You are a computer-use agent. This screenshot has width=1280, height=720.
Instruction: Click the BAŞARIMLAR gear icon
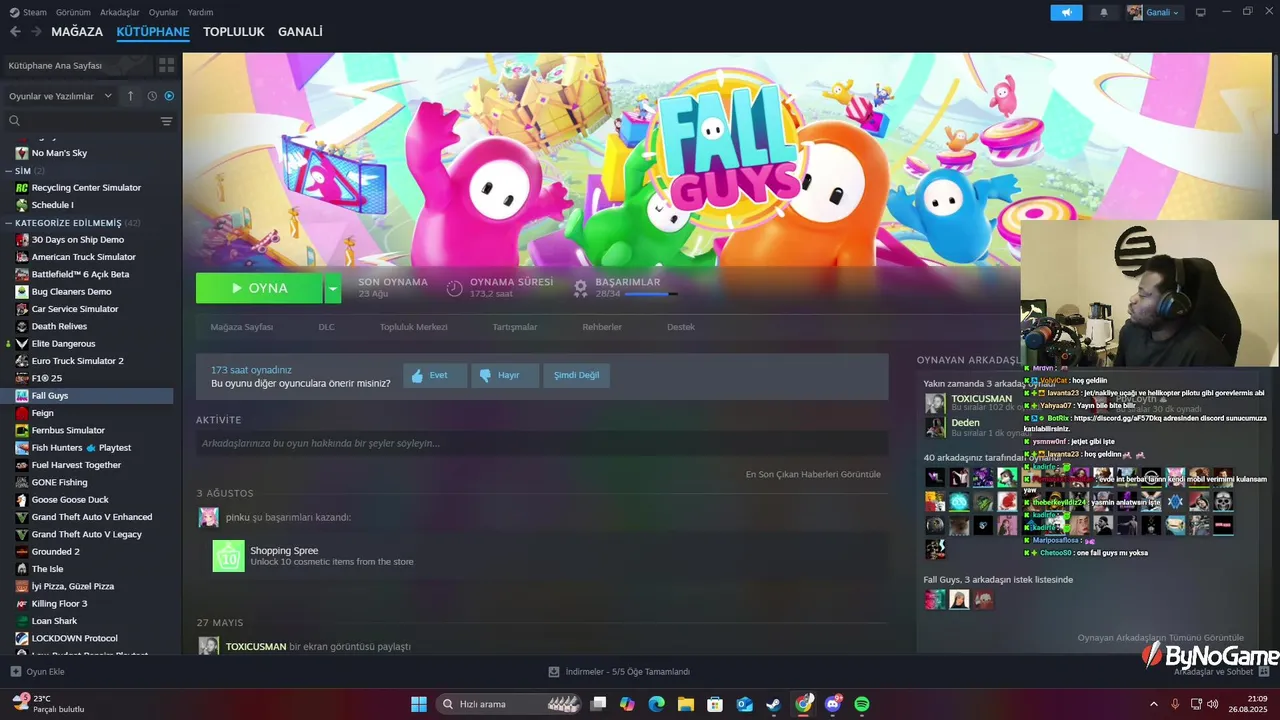[x=580, y=288]
